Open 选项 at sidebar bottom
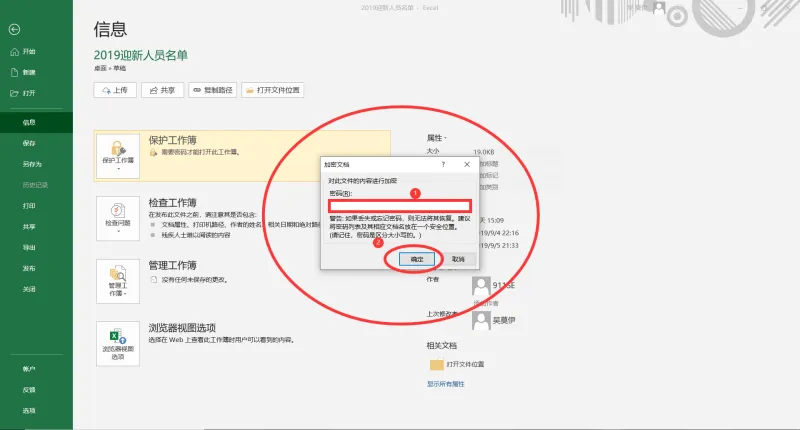The width and height of the screenshot is (800, 430). (29, 411)
